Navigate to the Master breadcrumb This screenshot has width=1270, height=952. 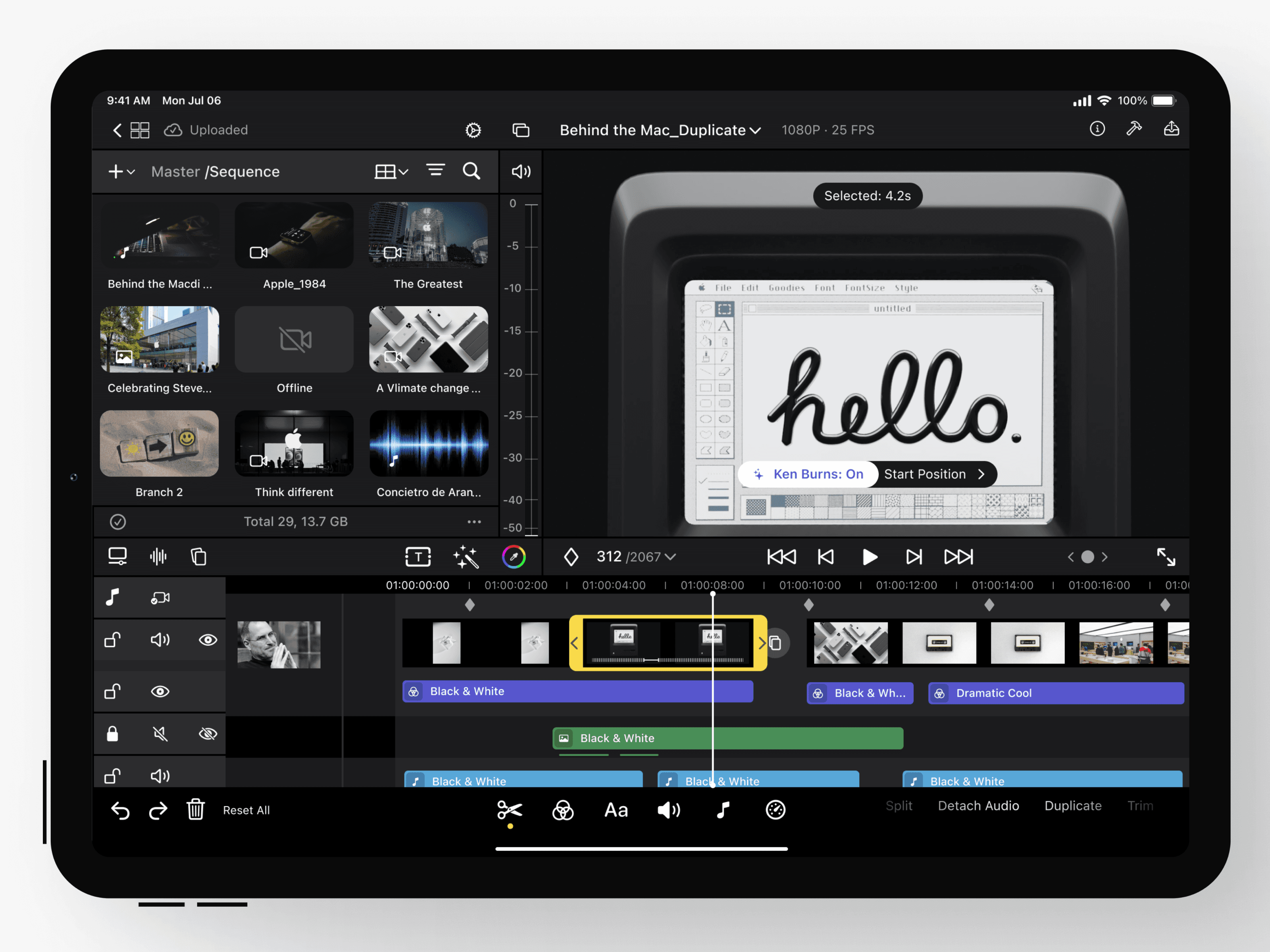click(x=175, y=172)
